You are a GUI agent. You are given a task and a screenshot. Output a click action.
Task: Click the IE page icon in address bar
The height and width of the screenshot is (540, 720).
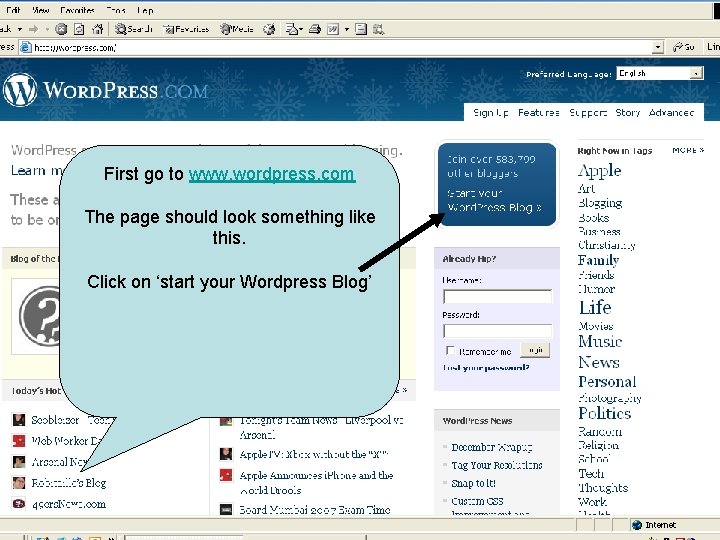26,47
